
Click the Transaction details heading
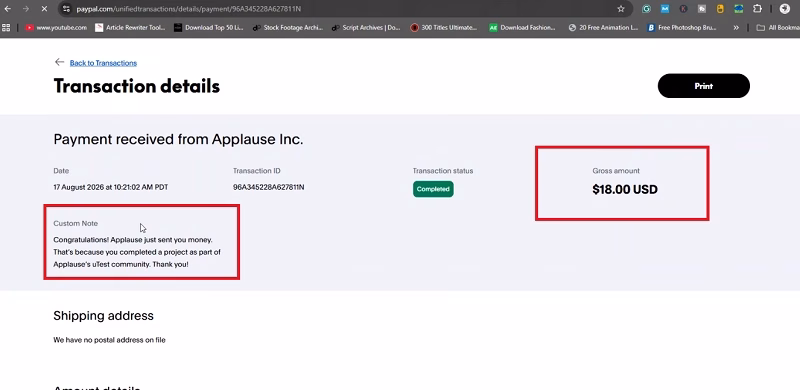(137, 86)
